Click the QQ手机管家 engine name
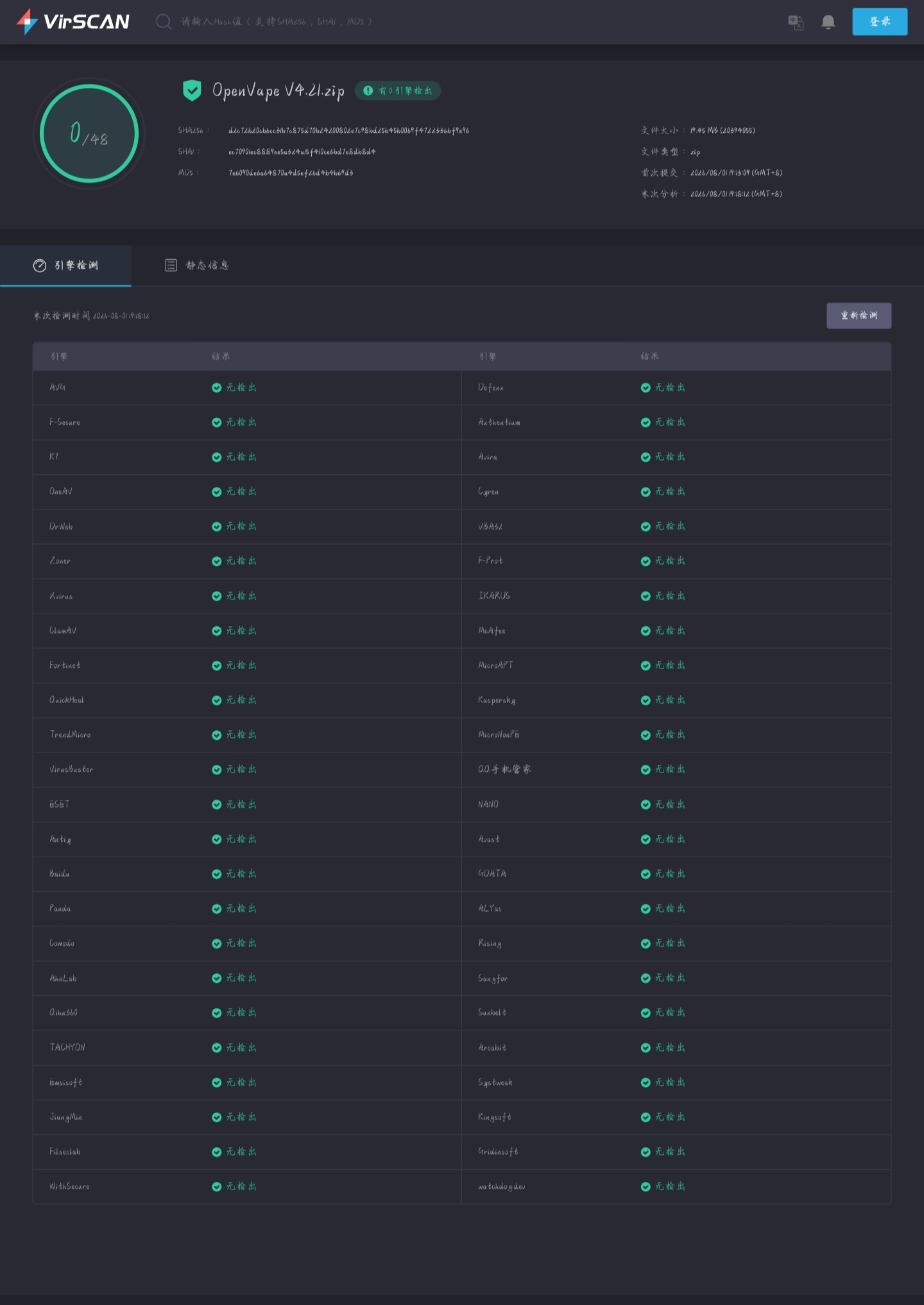924x1305 pixels. click(x=504, y=769)
